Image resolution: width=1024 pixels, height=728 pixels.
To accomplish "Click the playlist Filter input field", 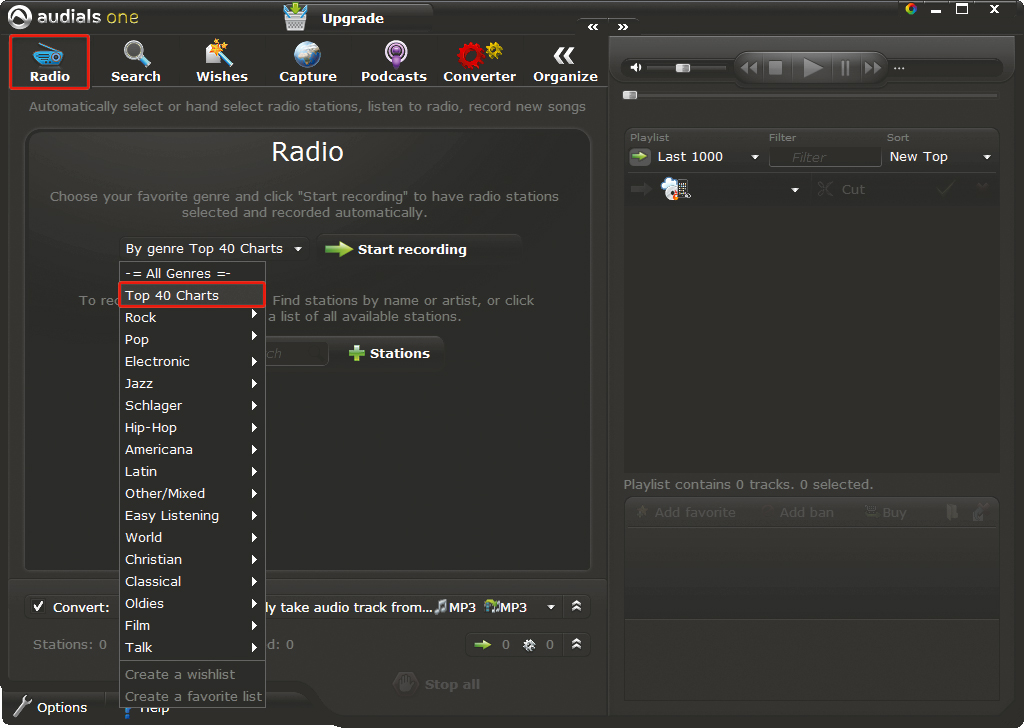I will 824,157.
